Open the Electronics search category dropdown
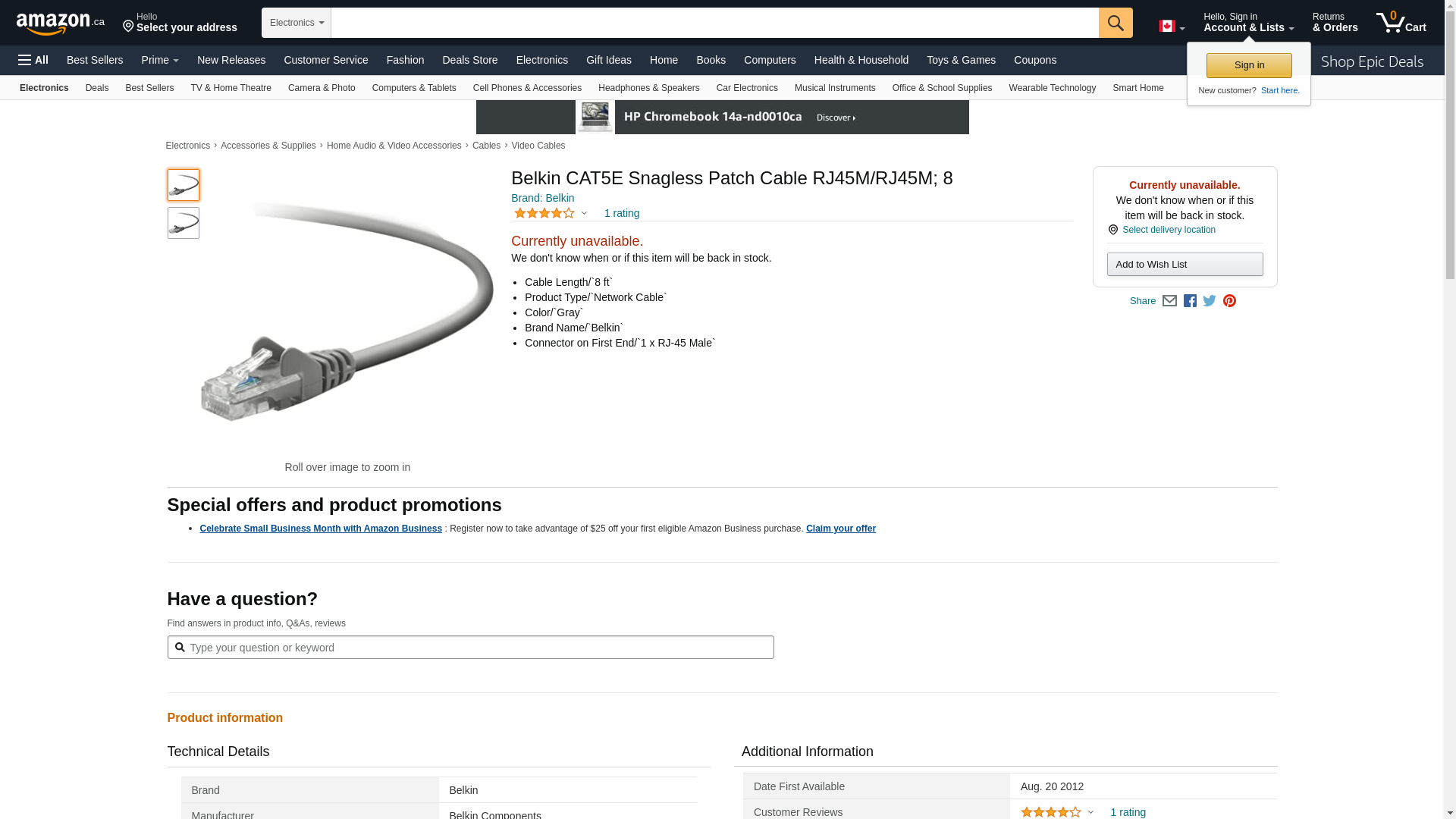This screenshot has width=1456, height=819. [297, 23]
